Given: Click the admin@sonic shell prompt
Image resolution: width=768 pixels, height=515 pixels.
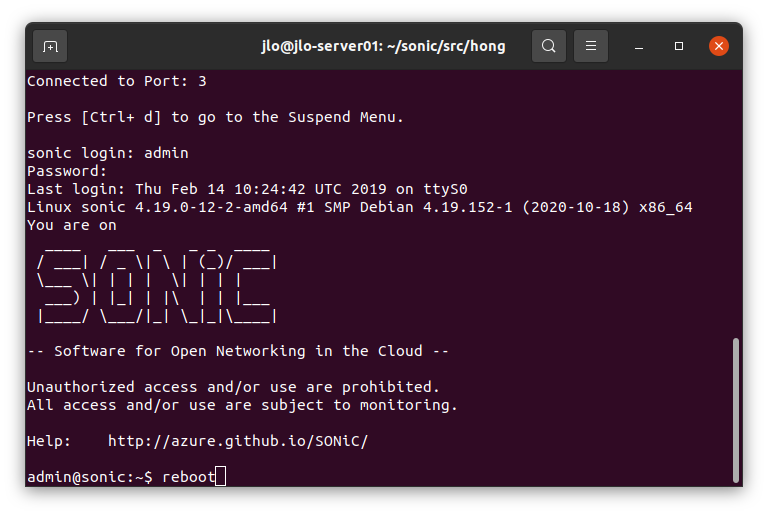Looking at the screenshot, I should tap(90, 477).
